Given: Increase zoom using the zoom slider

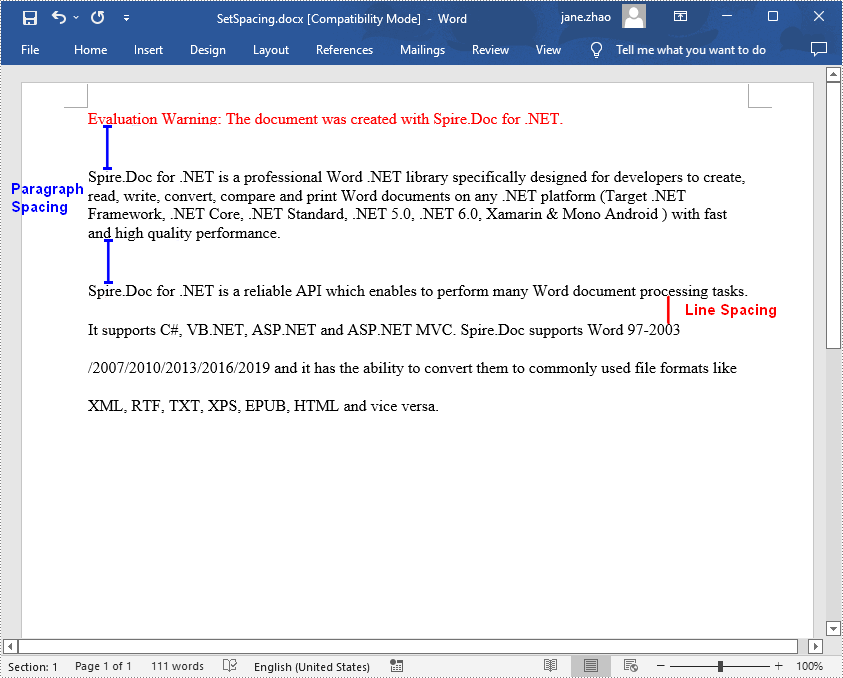Looking at the screenshot, I should pos(778,665).
